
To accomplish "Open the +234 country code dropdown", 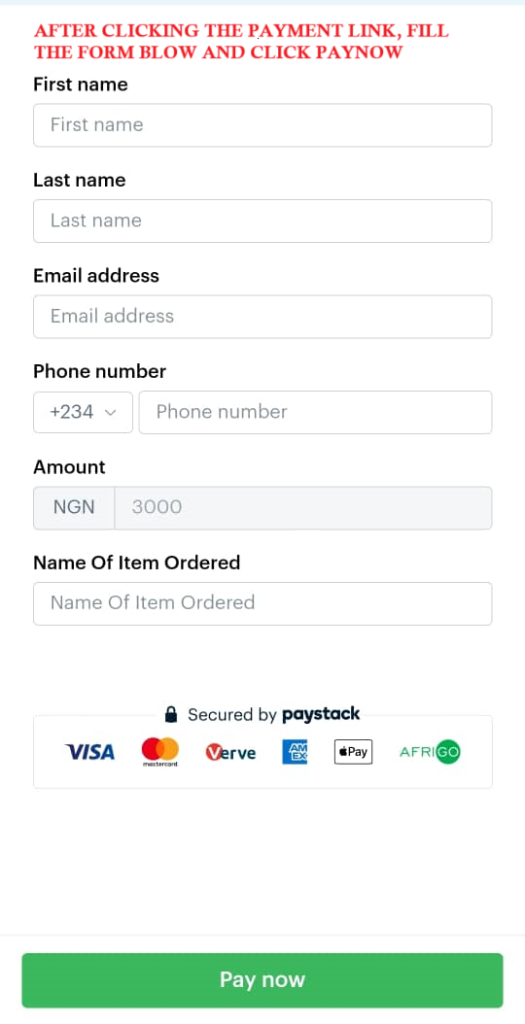I will (83, 412).
